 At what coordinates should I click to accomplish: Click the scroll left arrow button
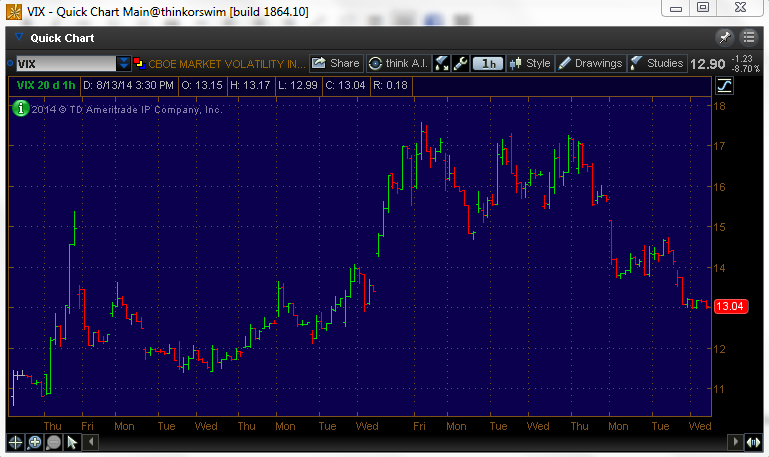pyautogui.click(x=91, y=442)
